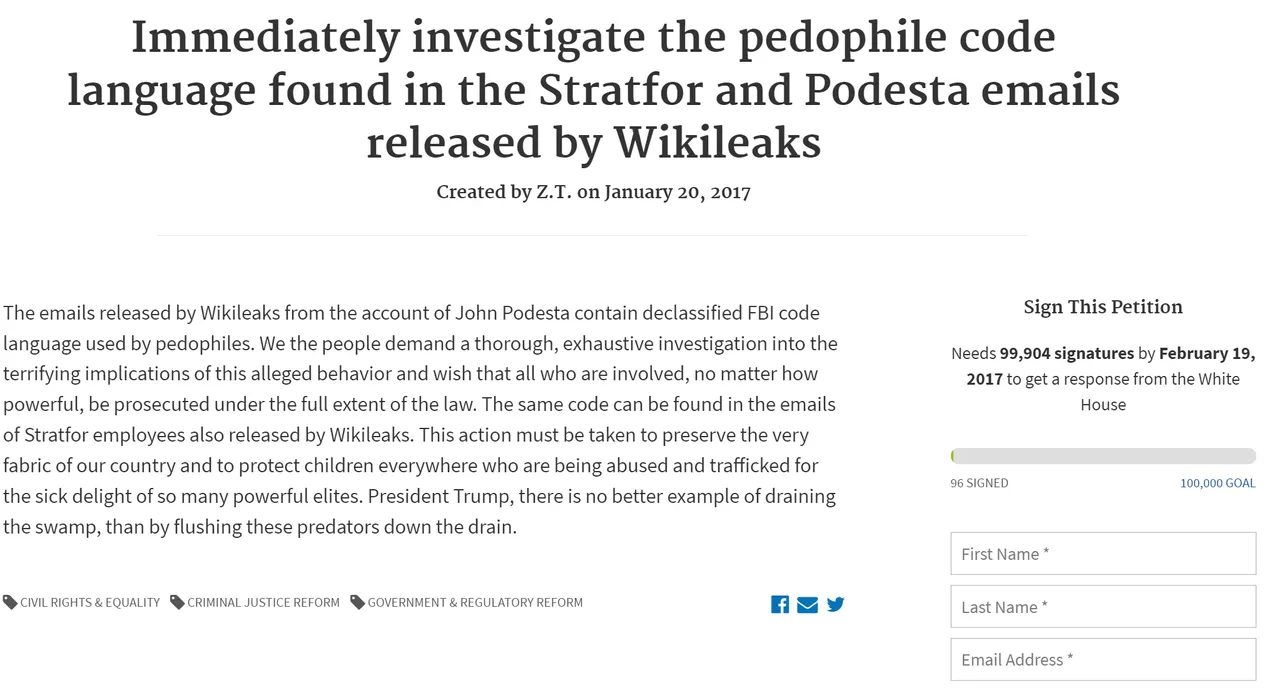Image resolution: width=1280 pixels, height=693 pixels.
Task: Click tag icon beside Government & Regulatory Reform
Action: point(357,602)
